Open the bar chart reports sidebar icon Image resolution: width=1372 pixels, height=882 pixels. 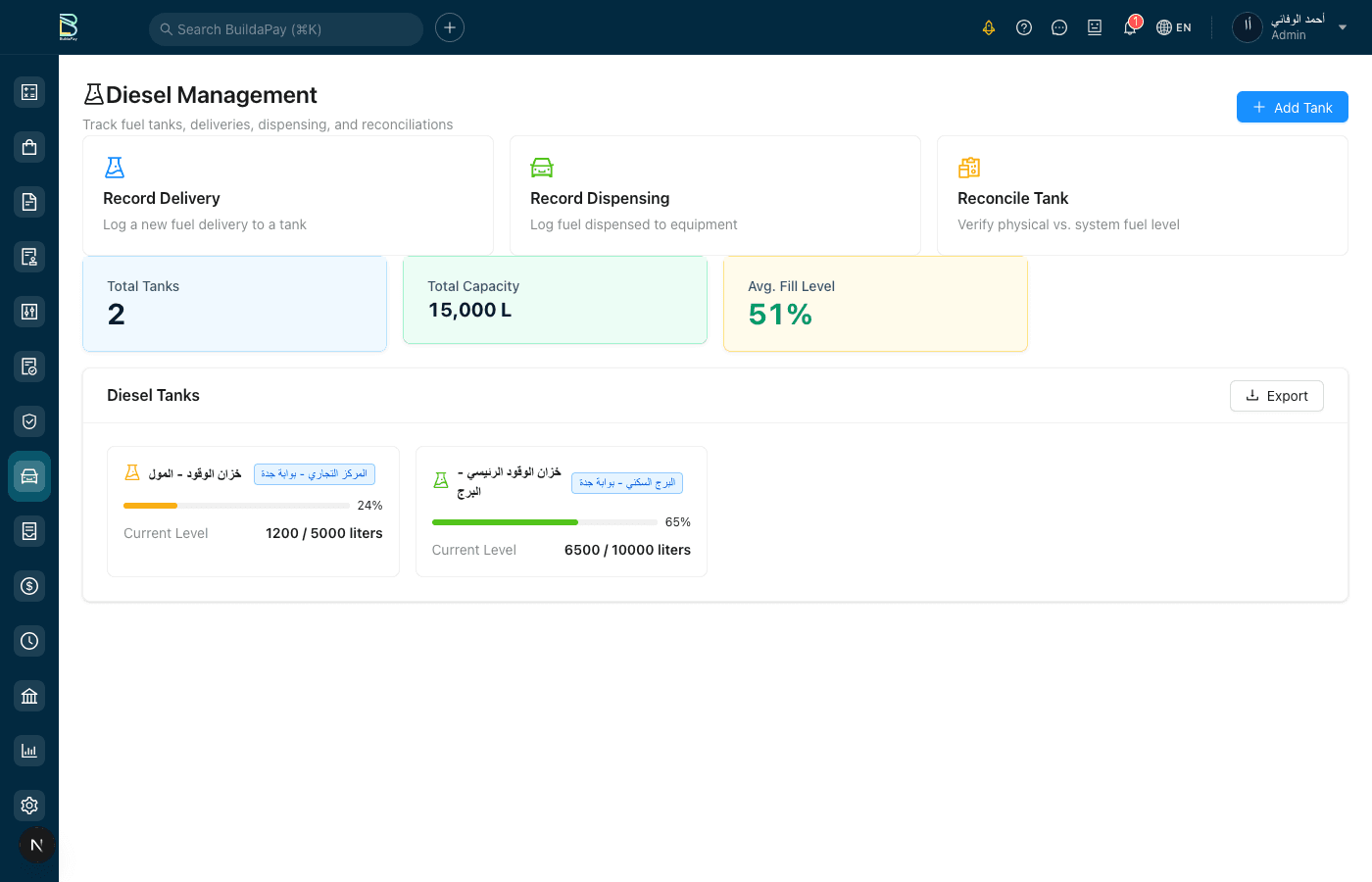[29, 751]
